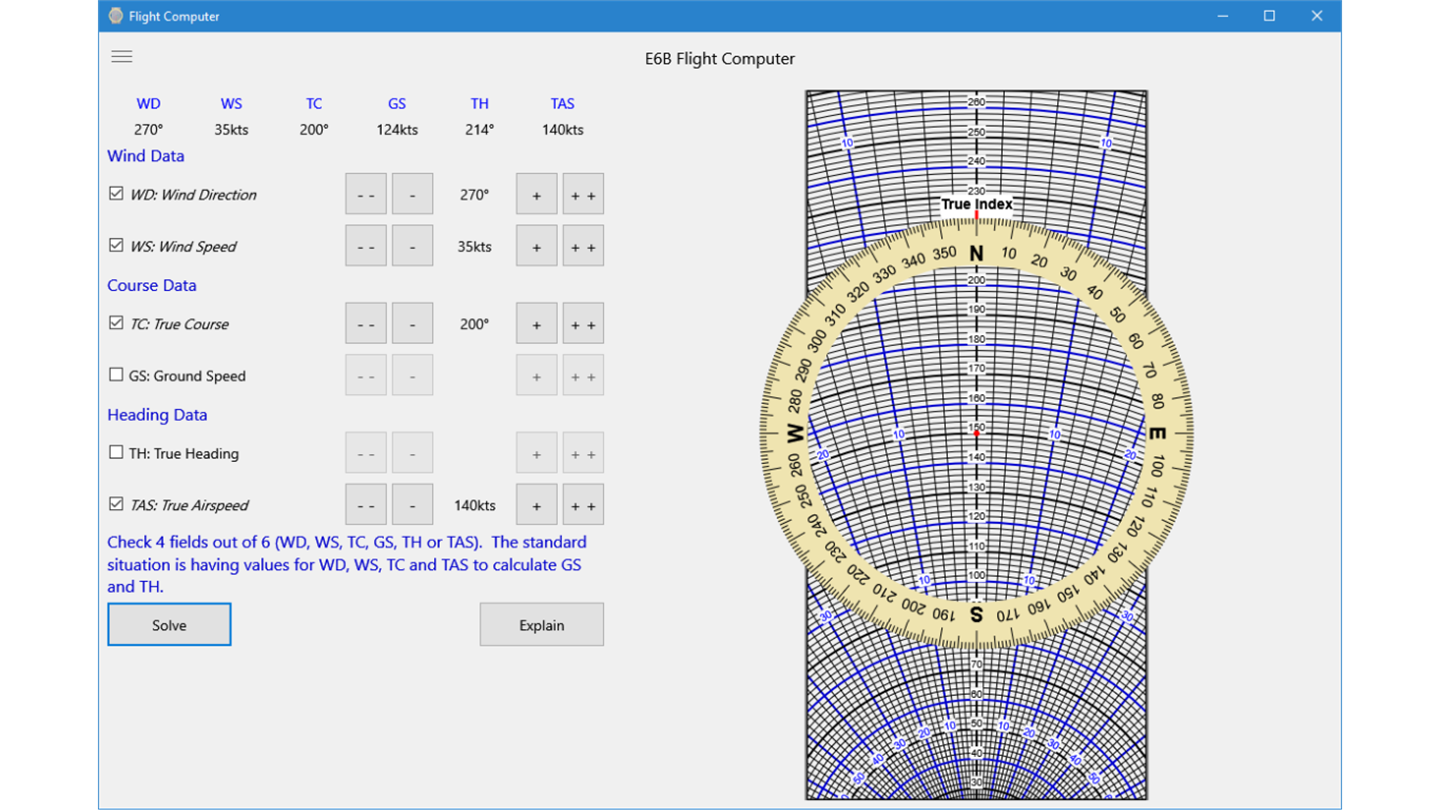Image resolution: width=1440 pixels, height=810 pixels.
Task: Enable the GS: Ground Speed checkbox
Action: coord(116,375)
